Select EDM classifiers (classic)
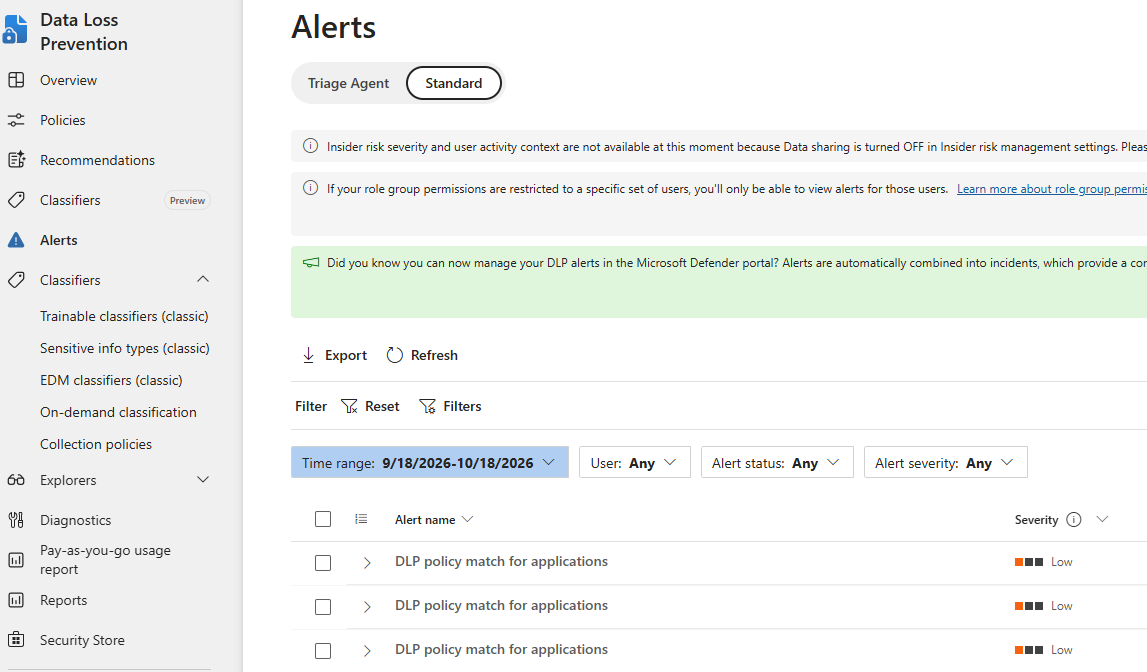Screen dimensions: 1147x672 coord(111,380)
